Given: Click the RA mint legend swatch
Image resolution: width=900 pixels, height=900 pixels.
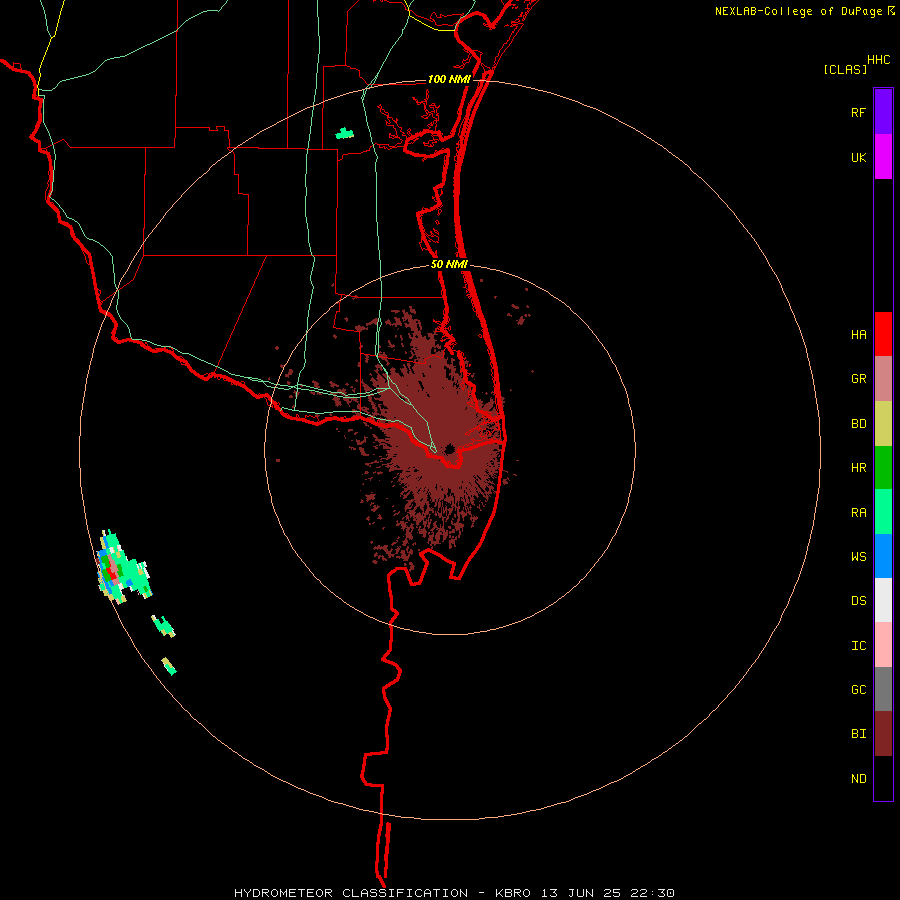Looking at the screenshot, I should click(x=883, y=512).
